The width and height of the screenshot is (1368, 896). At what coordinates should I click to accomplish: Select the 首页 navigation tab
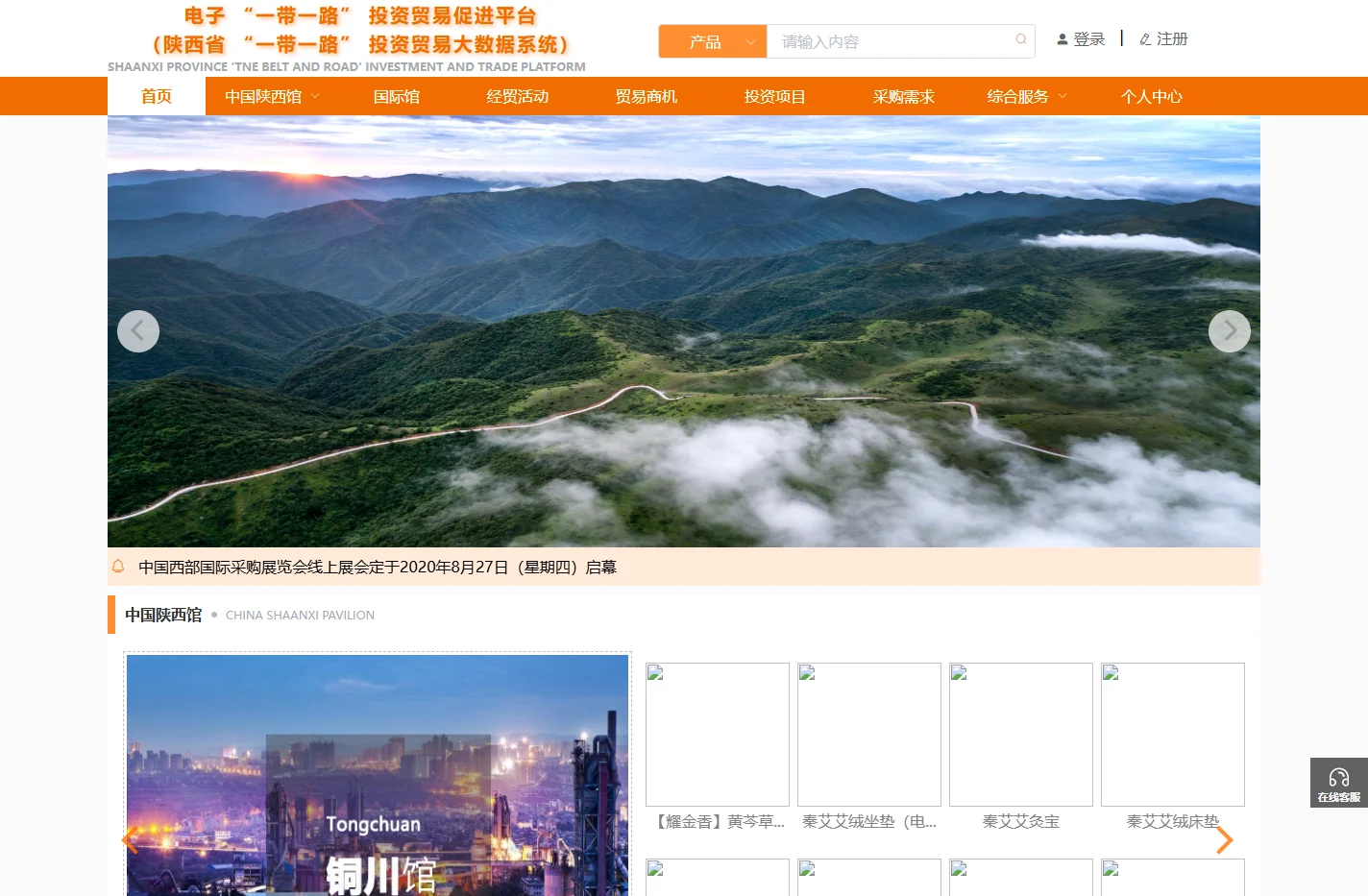157,96
